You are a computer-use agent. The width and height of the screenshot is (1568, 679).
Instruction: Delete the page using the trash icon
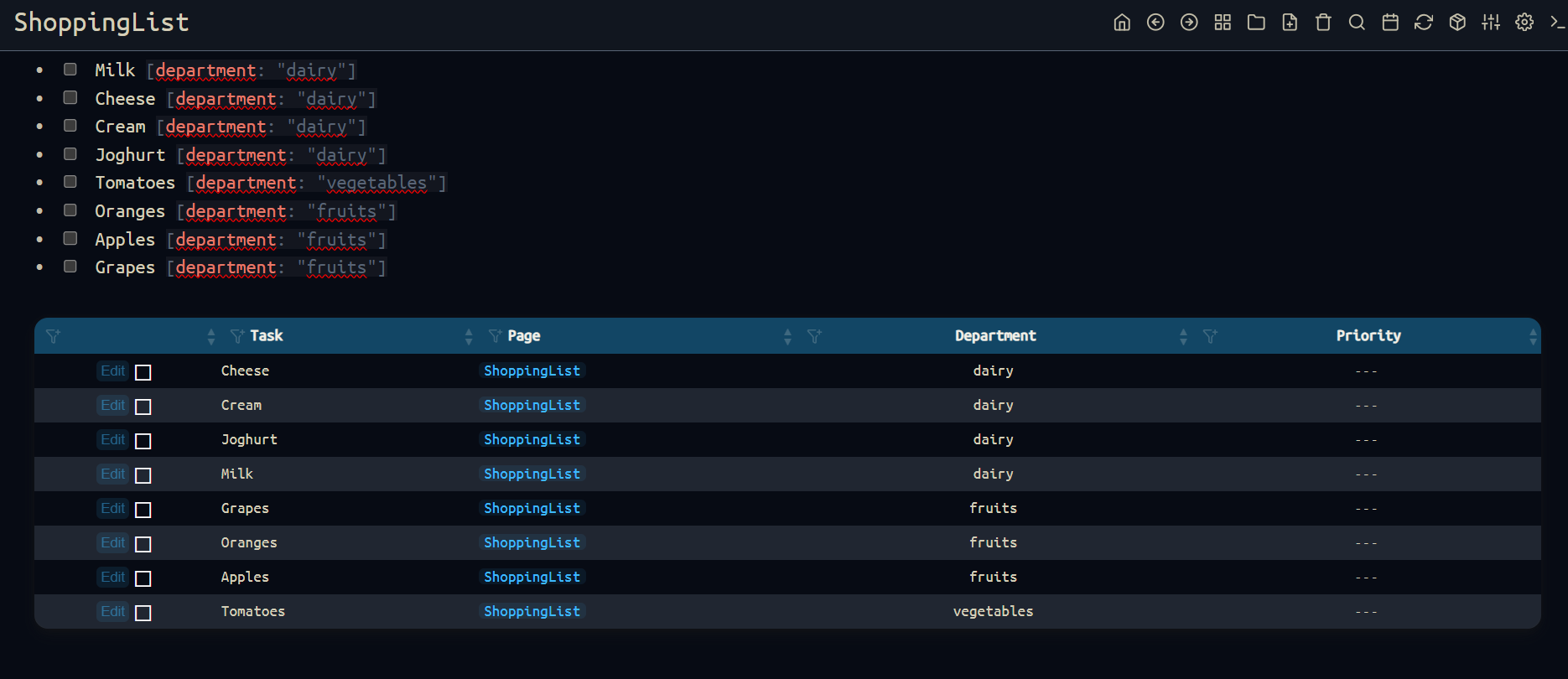tap(1323, 23)
